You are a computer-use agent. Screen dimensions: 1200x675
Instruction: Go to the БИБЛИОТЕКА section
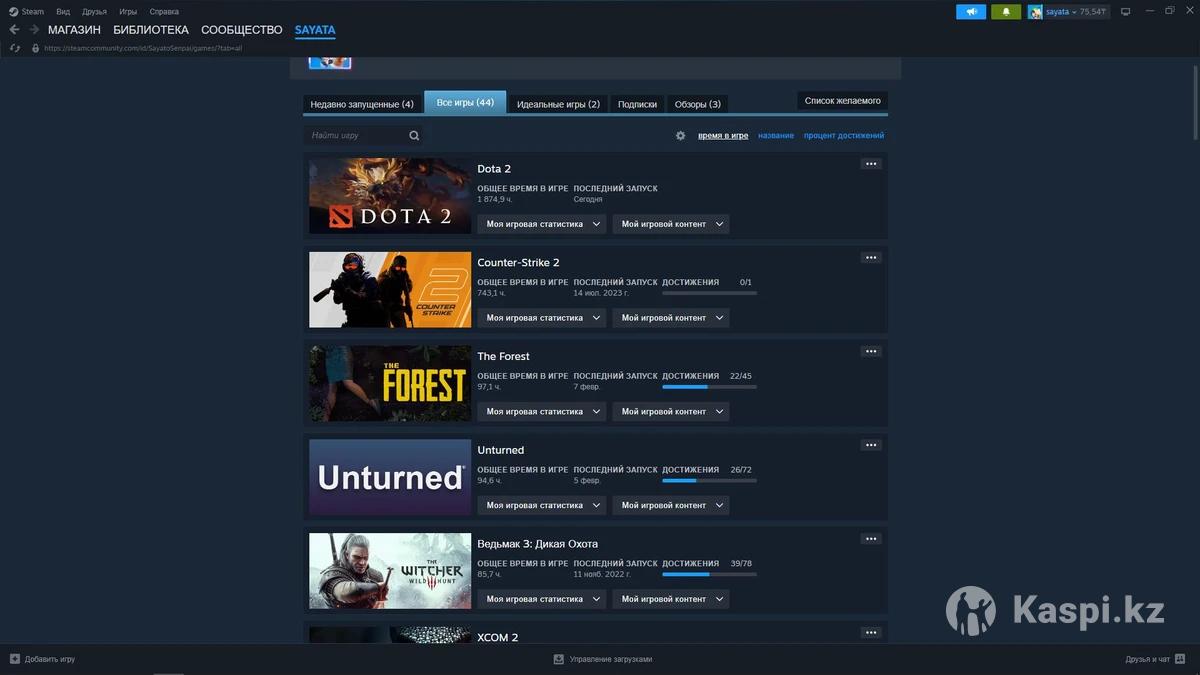pos(151,30)
